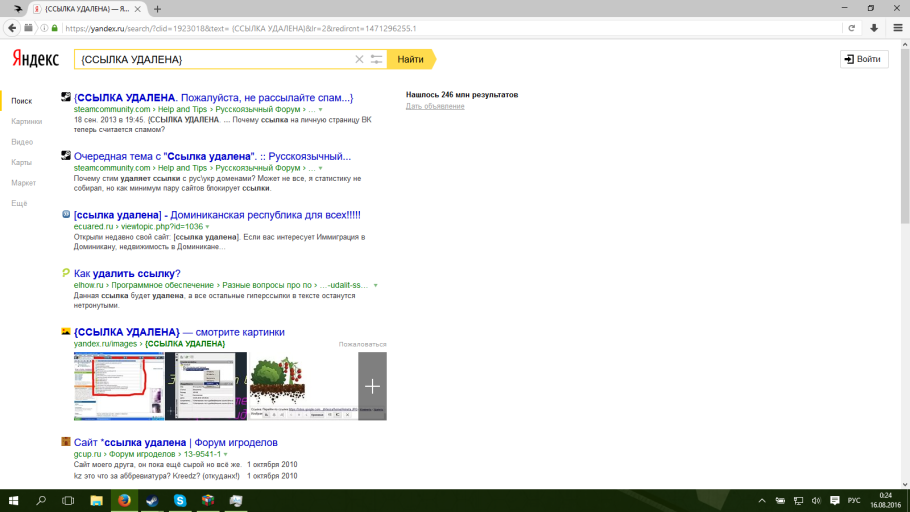The height and width of the screenshot is (512, 910).
Task: Switch to the Картинки search section
Action: (x=27, y=121)
